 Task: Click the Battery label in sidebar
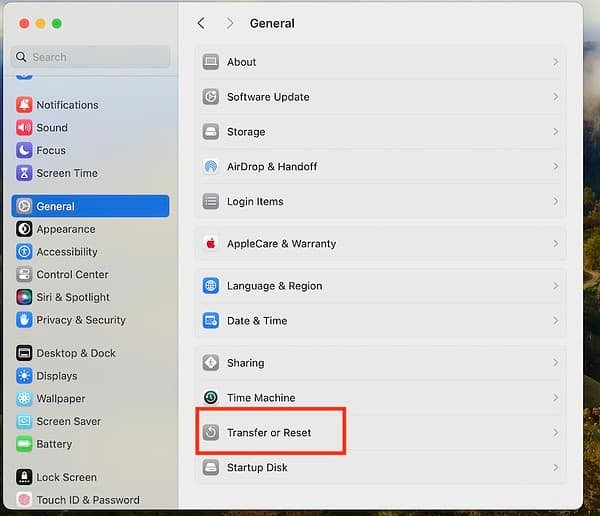click(x=54, y=444)
